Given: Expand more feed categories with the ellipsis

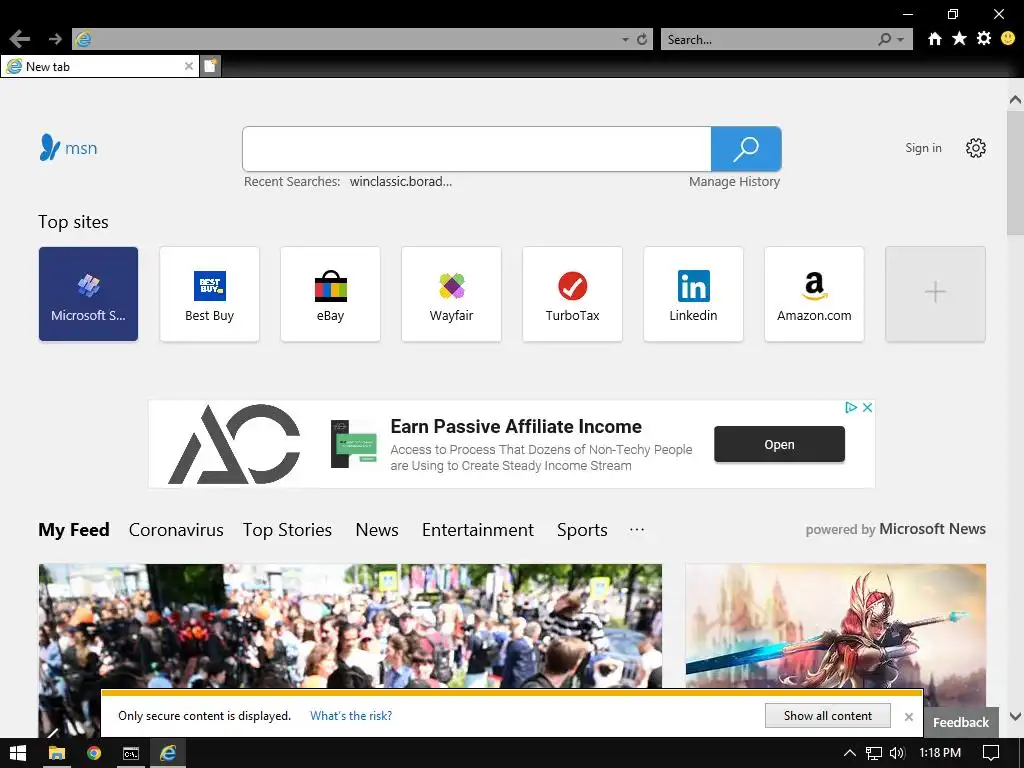Looking at the screenshot, I should coord(637,530).
